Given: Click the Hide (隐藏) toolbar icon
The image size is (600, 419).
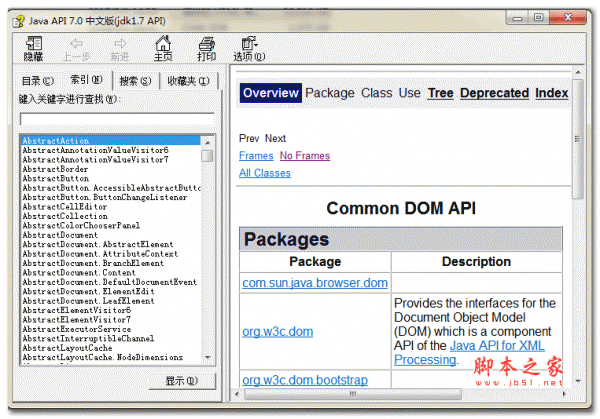Looking at the screenshot, I should pos(34,48).
